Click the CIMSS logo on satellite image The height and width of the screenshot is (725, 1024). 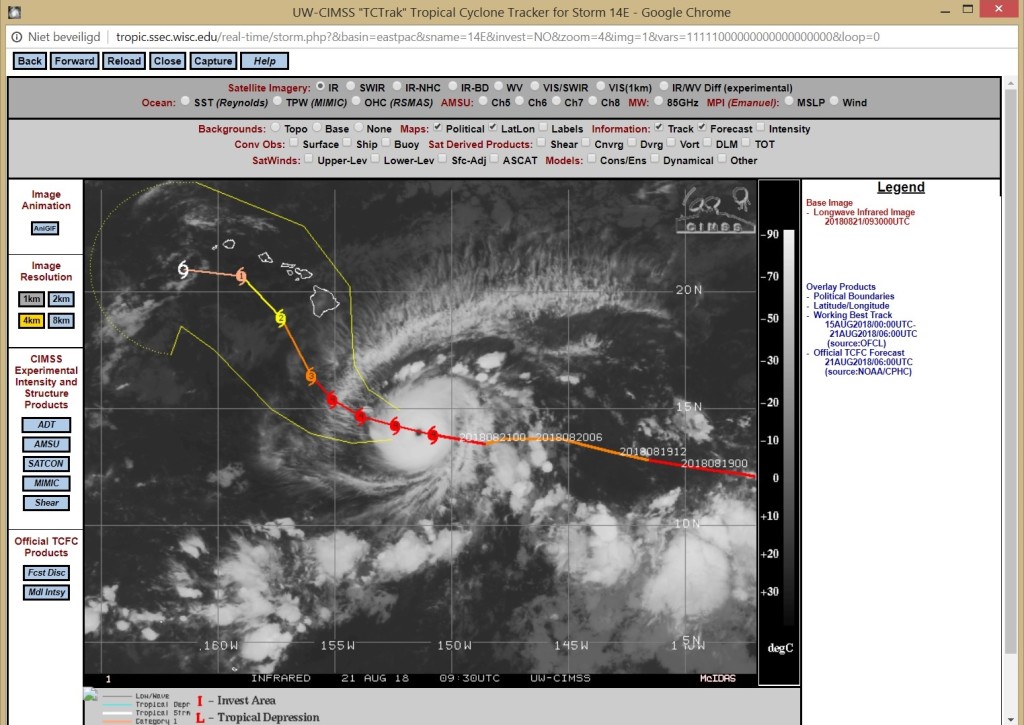tap(715, 212)
